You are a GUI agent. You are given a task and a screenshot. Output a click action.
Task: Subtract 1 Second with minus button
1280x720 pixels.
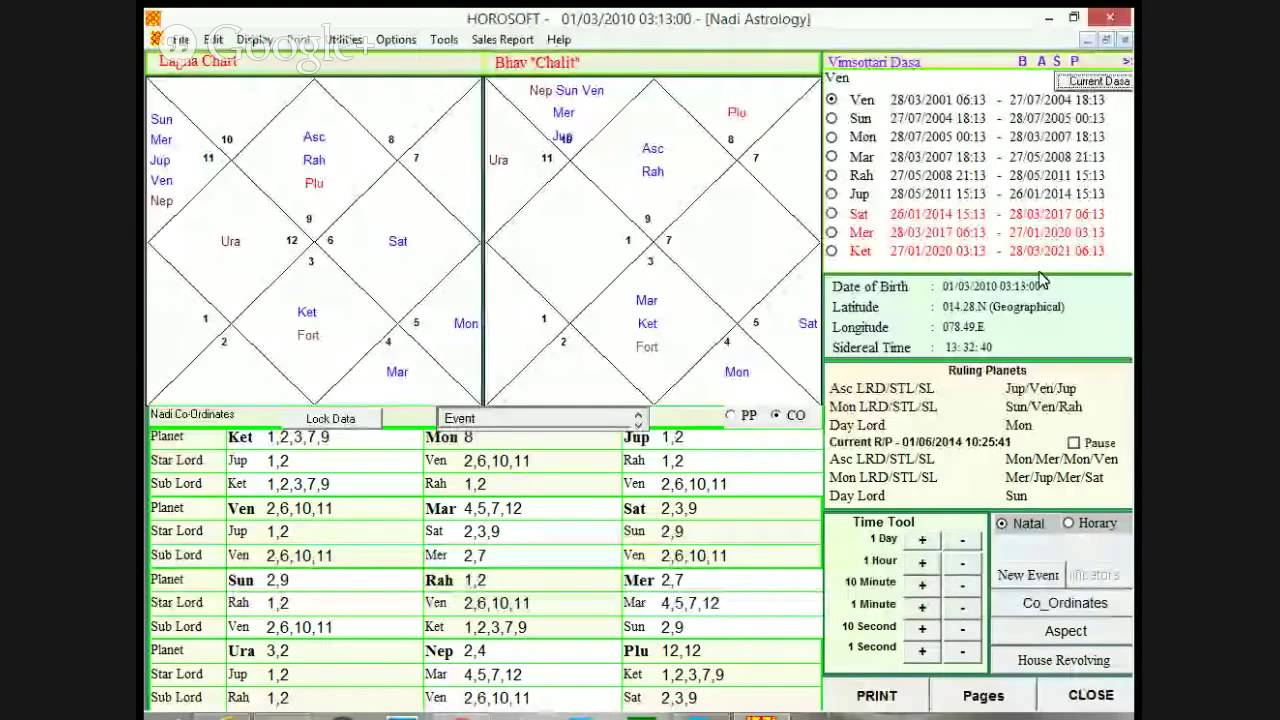point(962,650)
